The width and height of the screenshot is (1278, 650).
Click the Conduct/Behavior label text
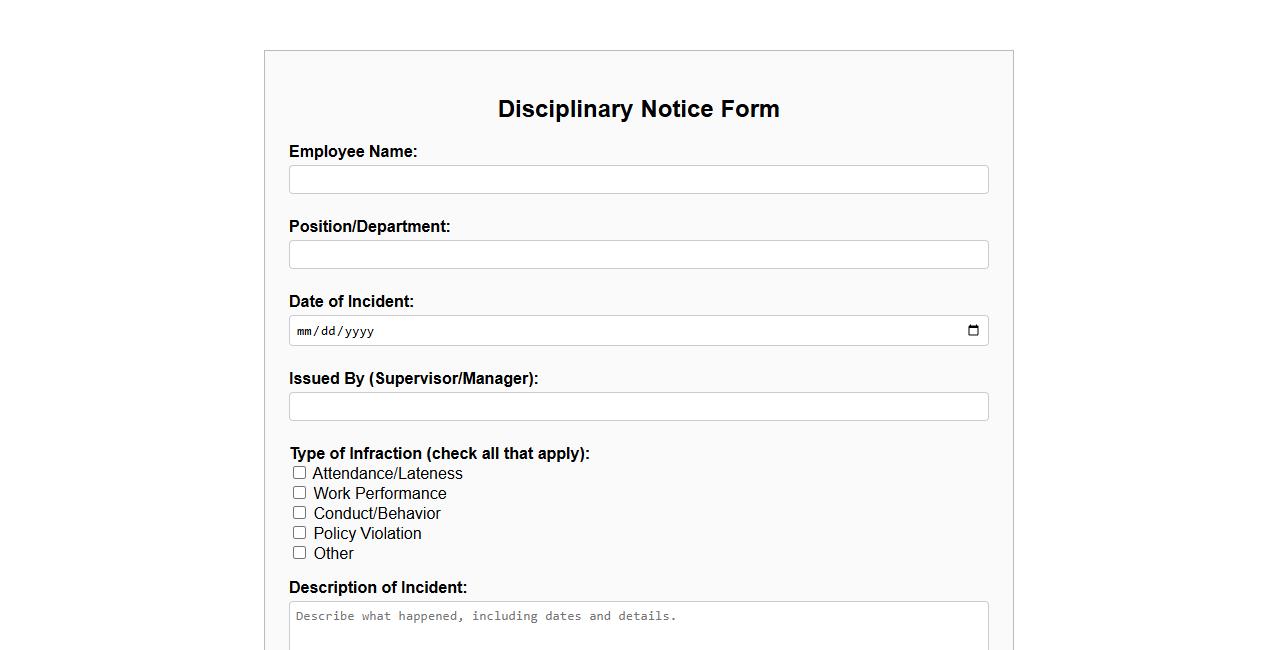[376, 513]
